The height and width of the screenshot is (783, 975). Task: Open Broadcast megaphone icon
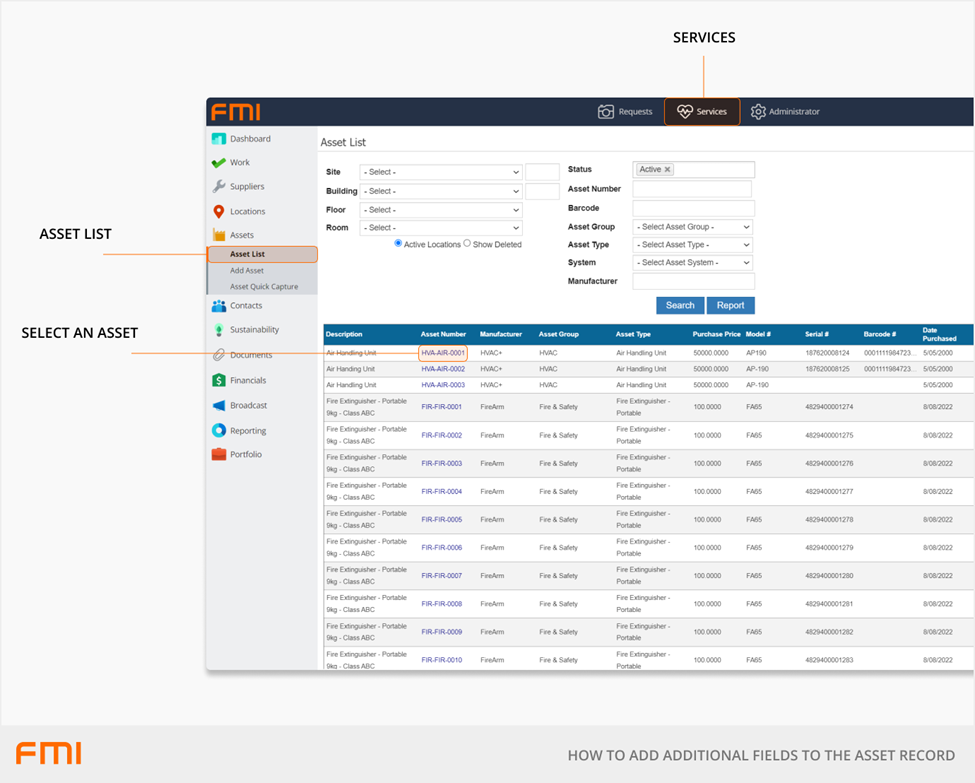point(218,406)
